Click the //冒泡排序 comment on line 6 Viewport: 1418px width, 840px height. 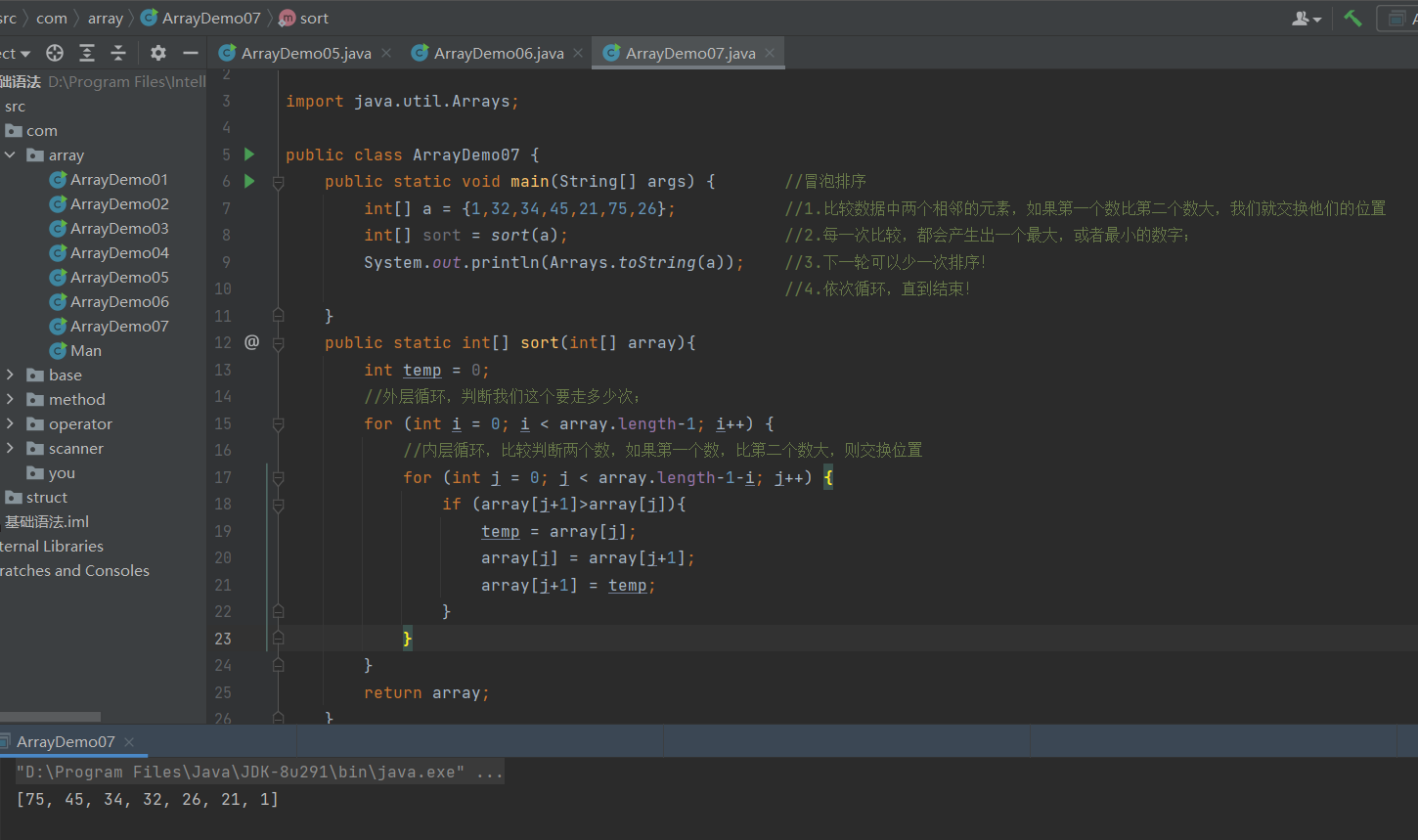click(x=825, y=182)
